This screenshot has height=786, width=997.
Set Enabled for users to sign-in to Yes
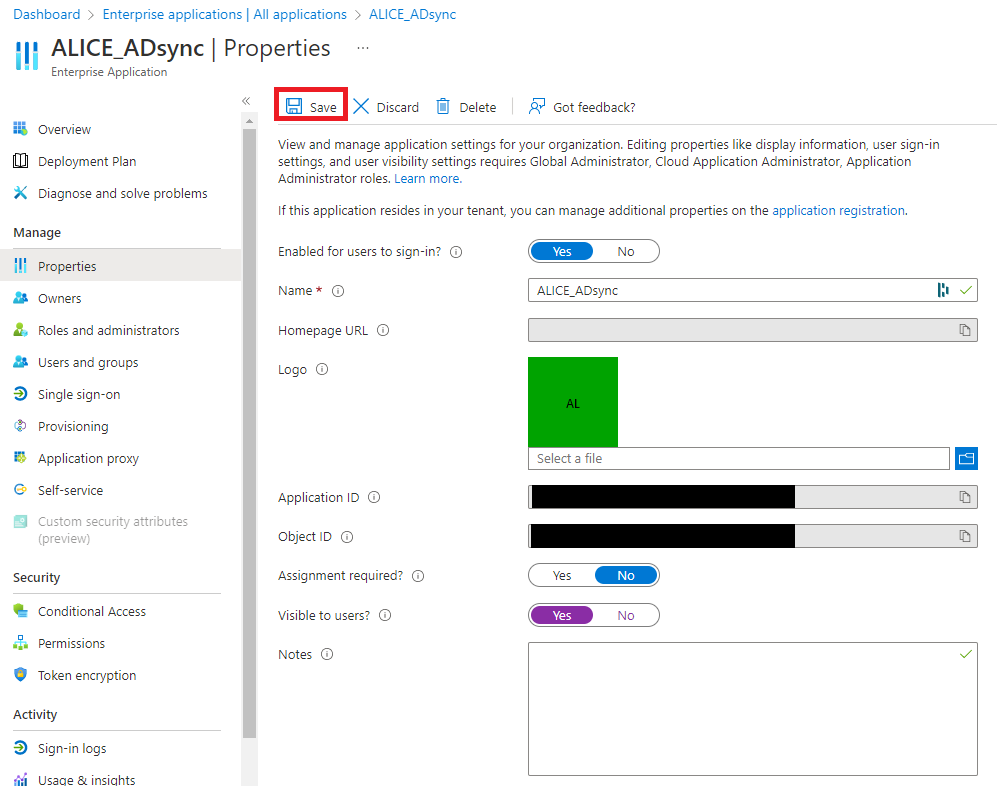click(x=561, y=251)
